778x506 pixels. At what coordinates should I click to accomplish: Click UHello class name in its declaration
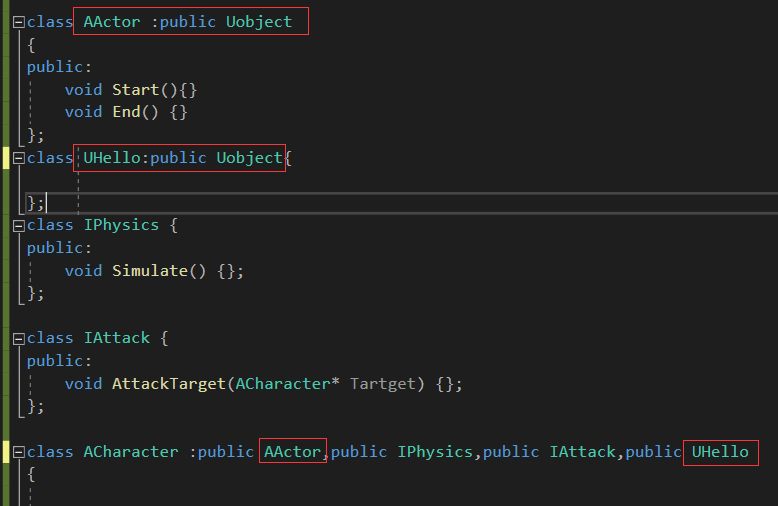tap(112, 158)
